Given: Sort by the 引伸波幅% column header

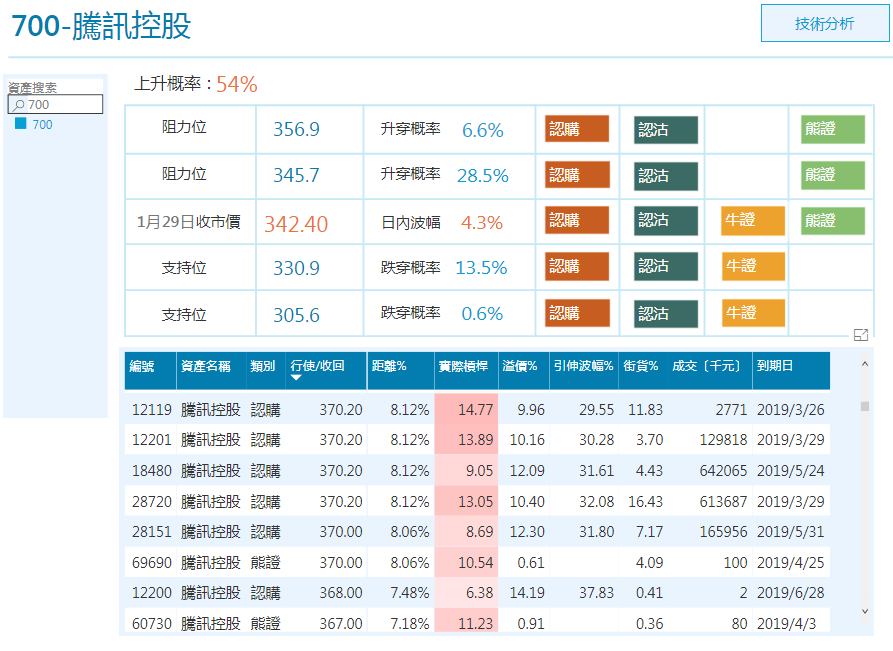Looking at the screenshot, I should point(584,371).
